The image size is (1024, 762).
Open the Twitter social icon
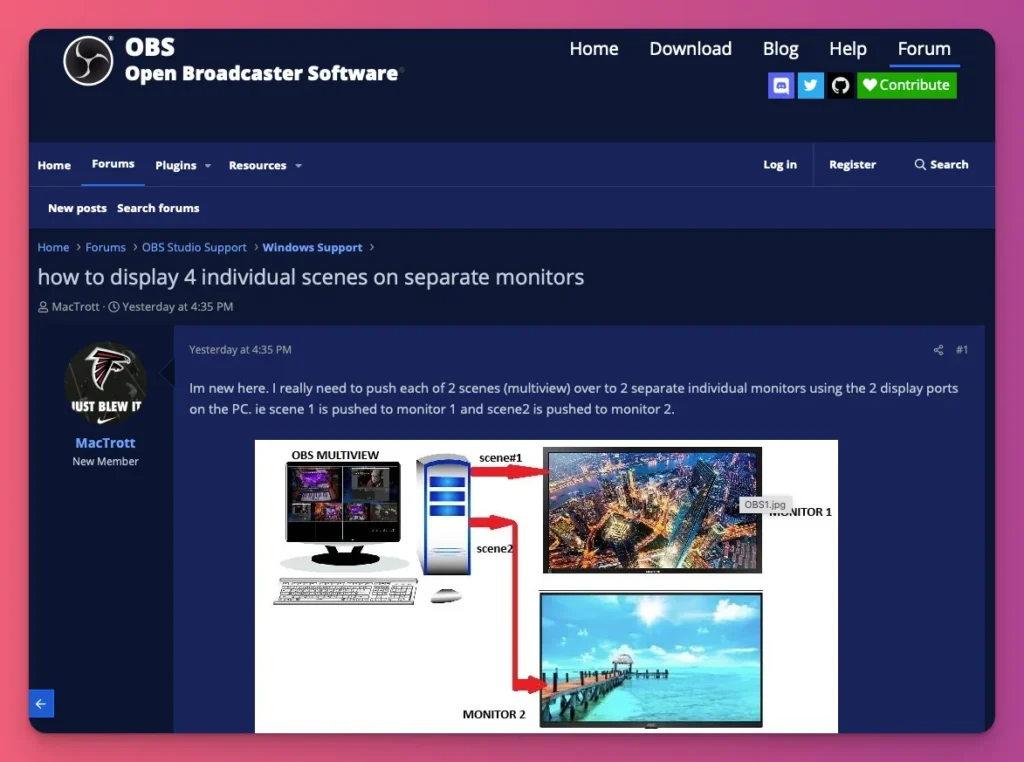(x=811, y=85)
